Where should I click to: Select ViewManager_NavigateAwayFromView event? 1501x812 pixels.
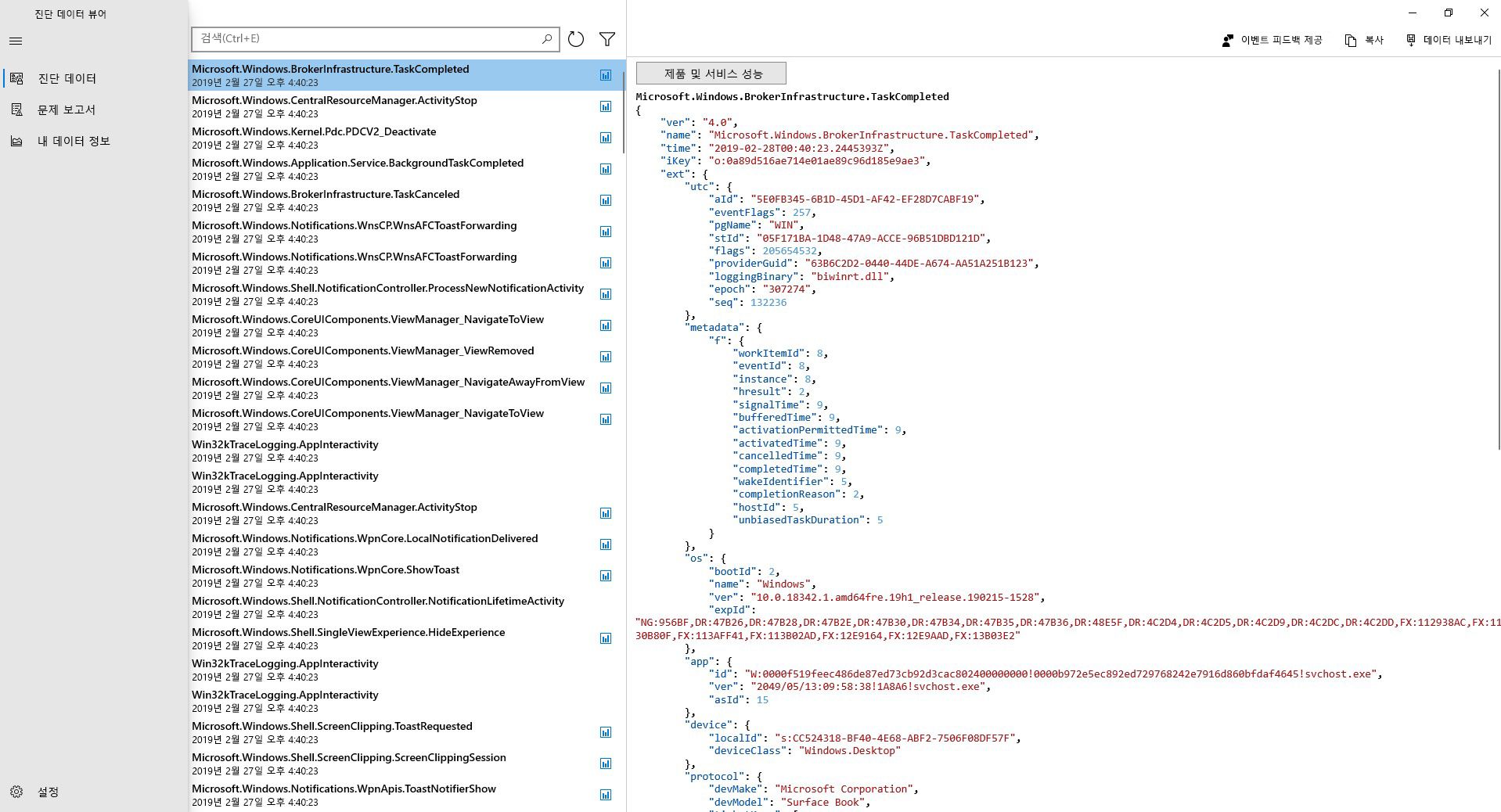[405, 388]
